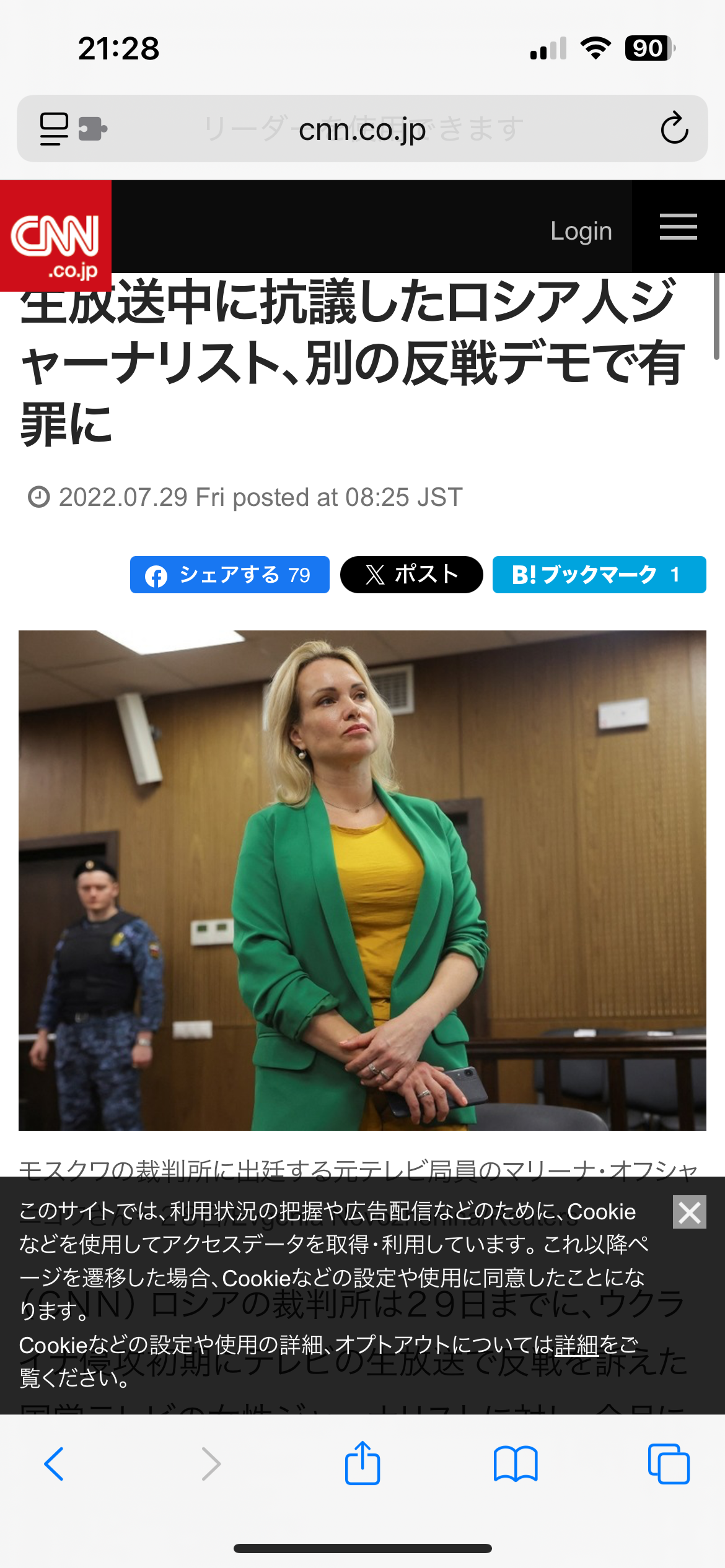Image resolution: width=725 pixels, height=1568 pixels.
Task: Tap the extensions puzzle piece icon
Action: click(x=93, y=129)
